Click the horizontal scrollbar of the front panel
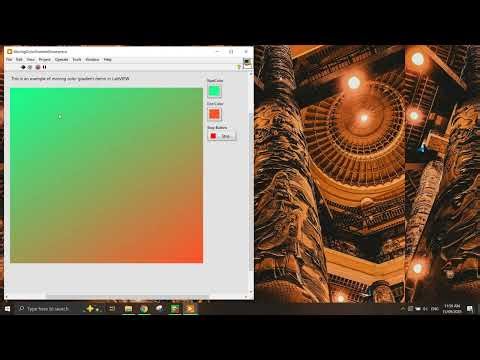The image size is (480, 360). pos(127,296)
